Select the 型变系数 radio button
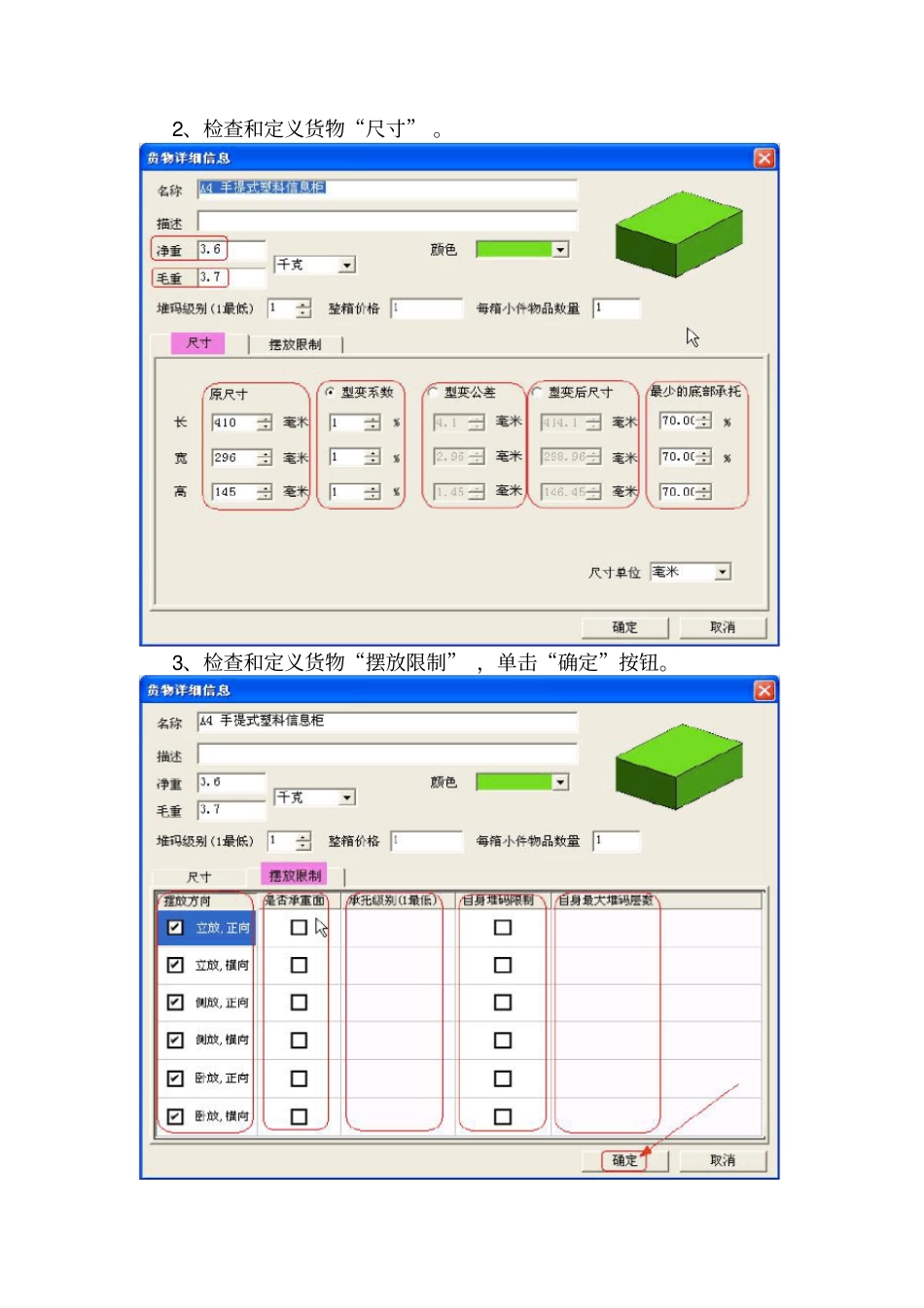This screenshot has width=924, height=1308. tap(331, 393)
